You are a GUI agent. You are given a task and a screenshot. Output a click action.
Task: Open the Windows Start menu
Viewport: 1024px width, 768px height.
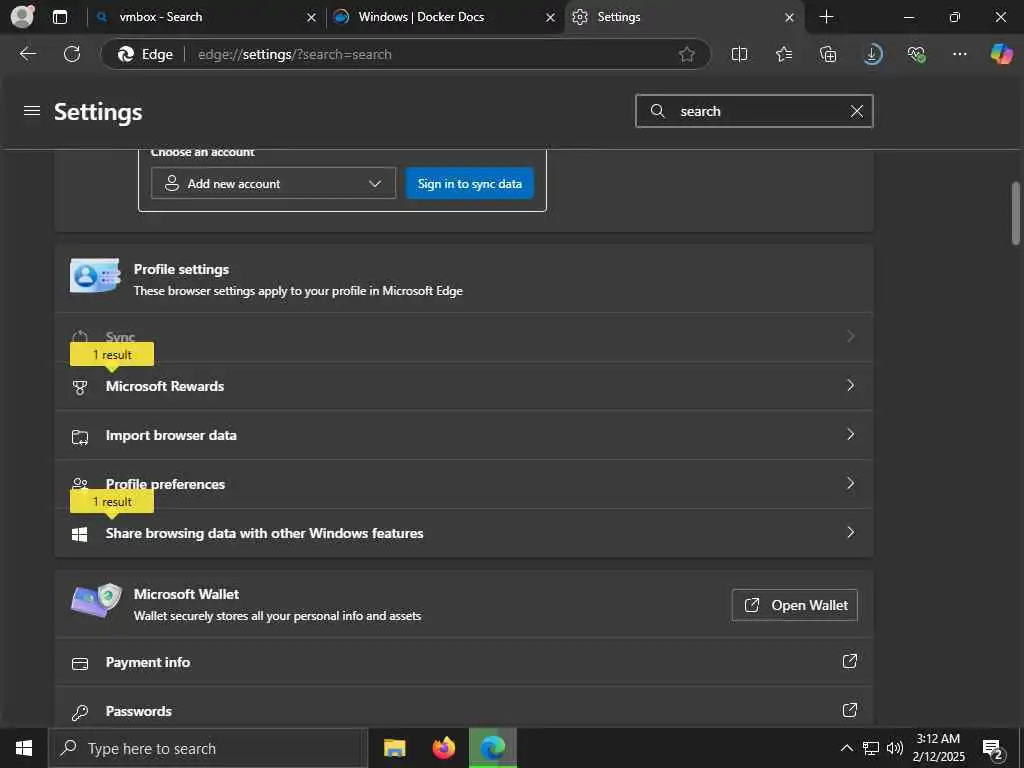point(24,748)
